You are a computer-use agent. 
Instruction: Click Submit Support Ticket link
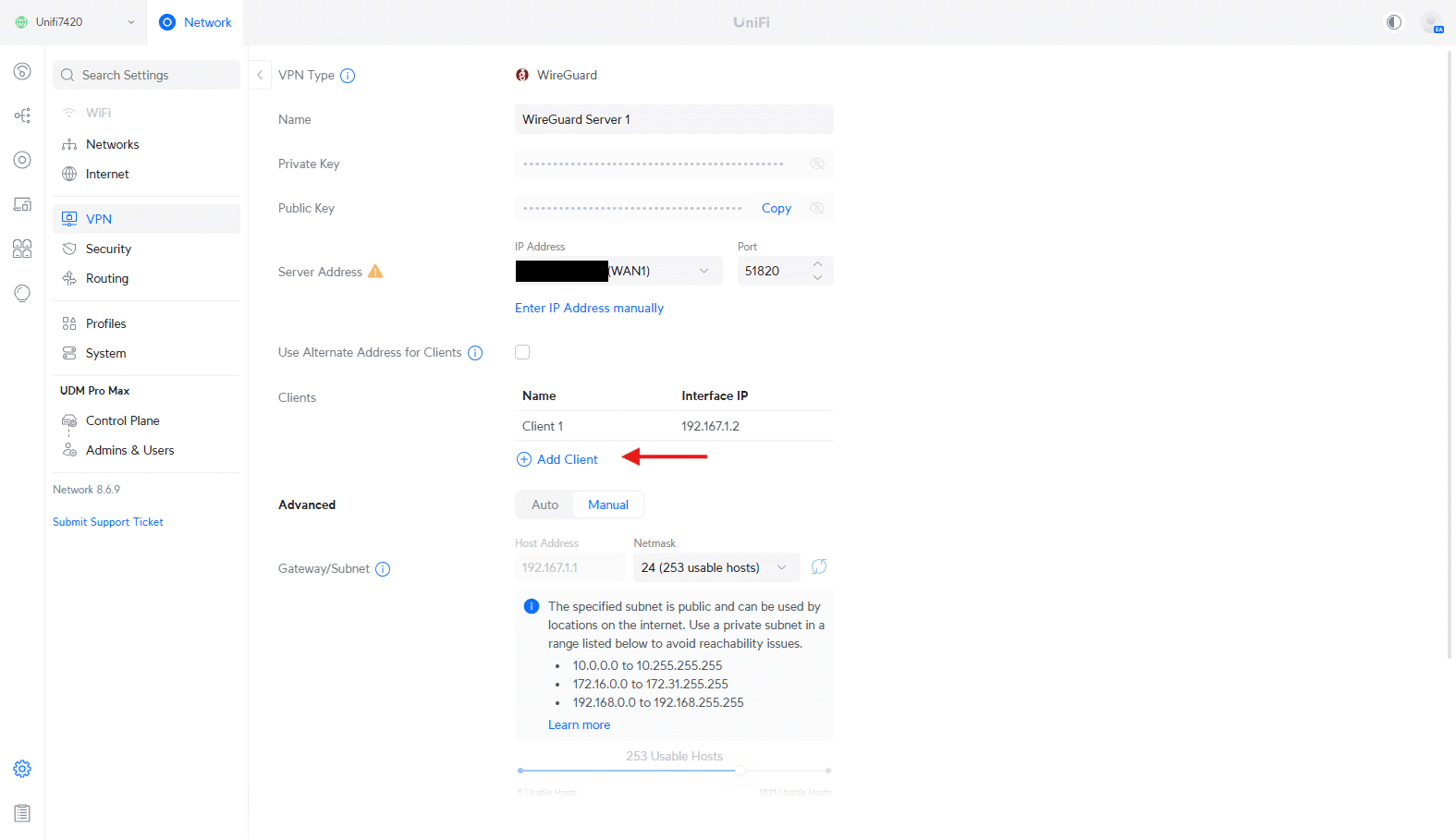tap(107, 522)
